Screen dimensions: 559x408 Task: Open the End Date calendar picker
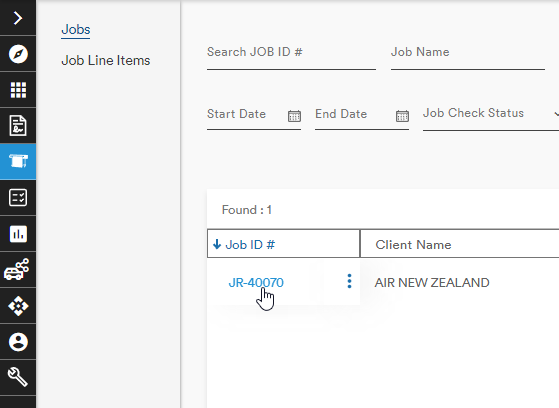[402, 116]
